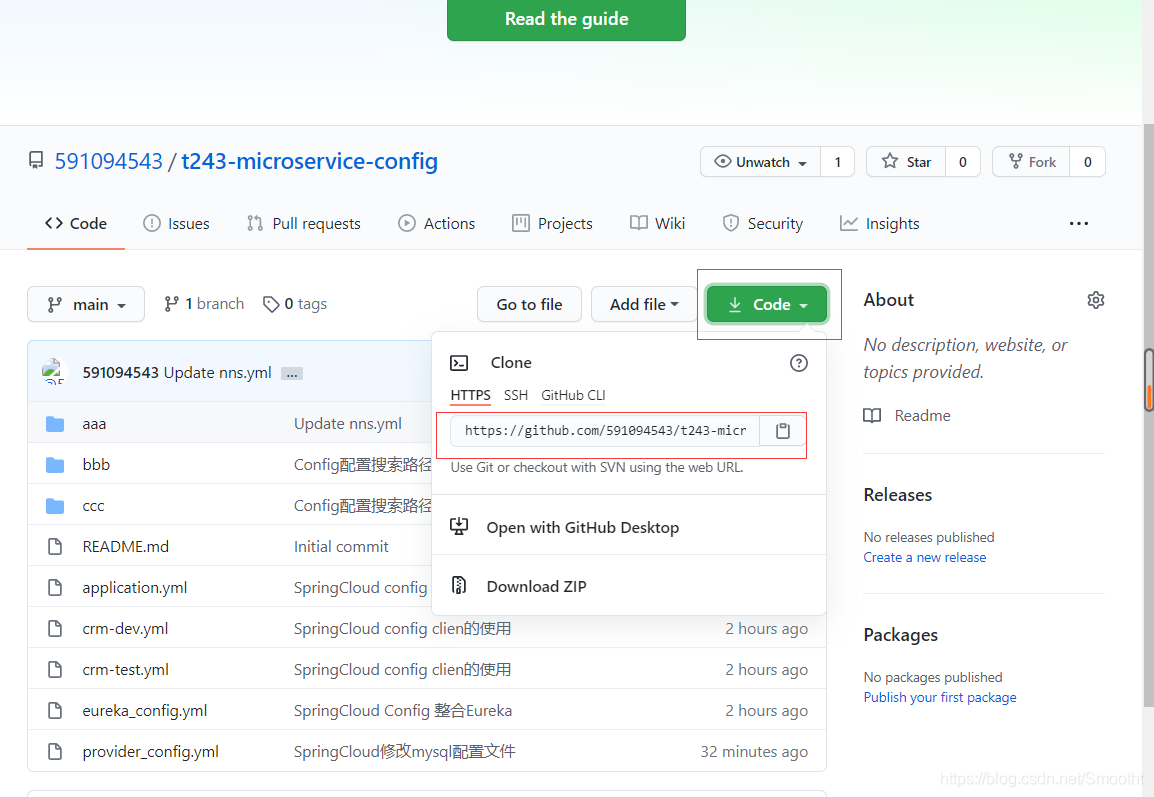This screenshot has height=797, width=1154.
Task: Open the Wiki tab
Action: pos(657,224)
